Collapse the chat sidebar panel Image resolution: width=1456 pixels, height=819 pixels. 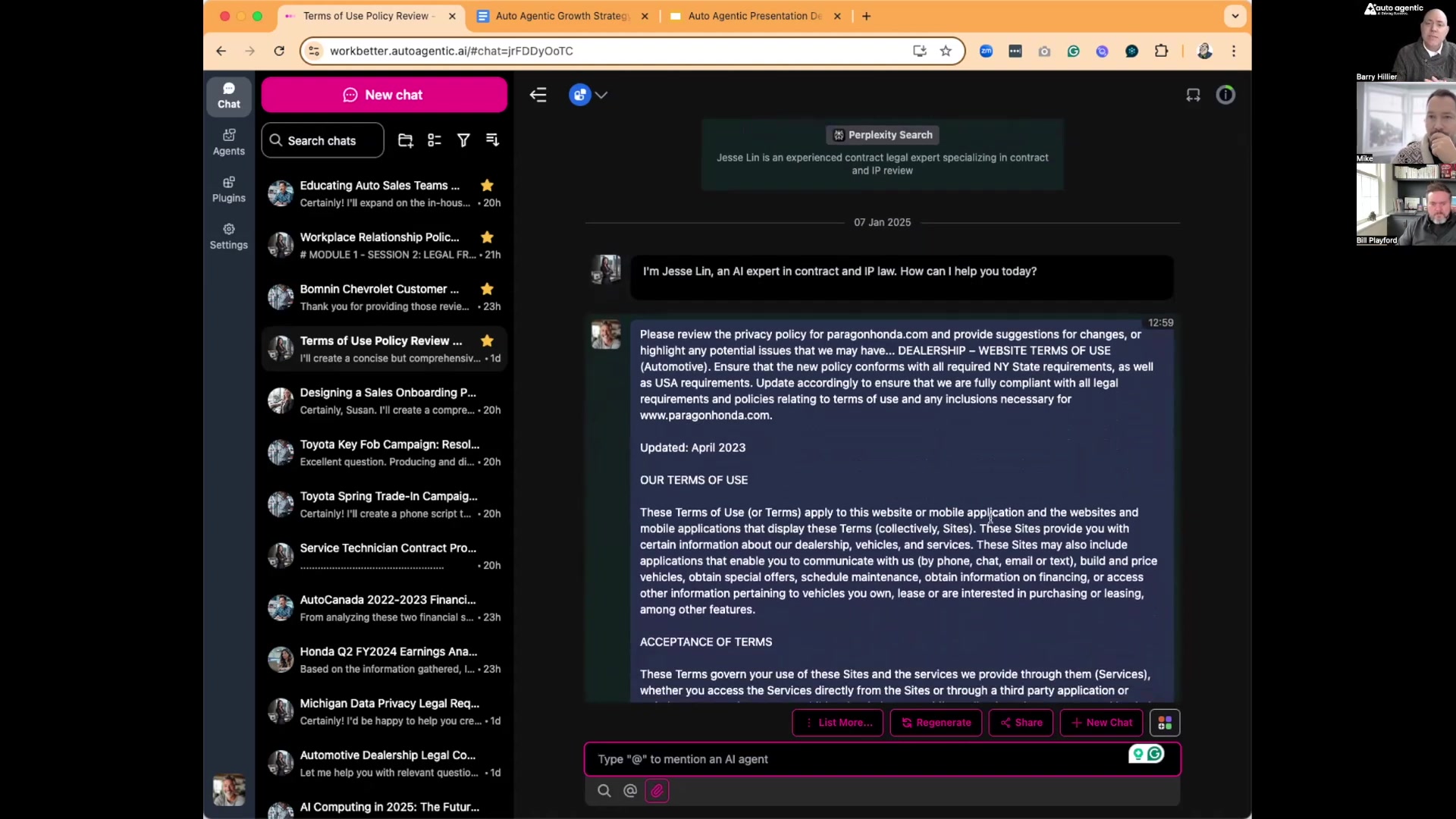538,95
